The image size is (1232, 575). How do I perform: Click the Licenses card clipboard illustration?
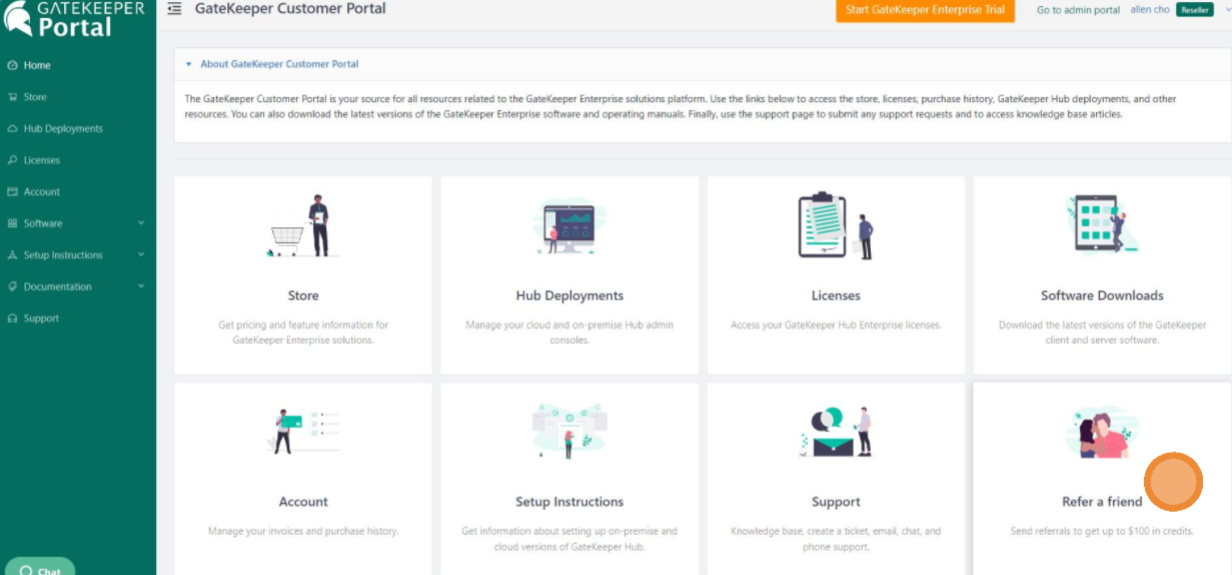pyautogui.click(x=836, y=226)
